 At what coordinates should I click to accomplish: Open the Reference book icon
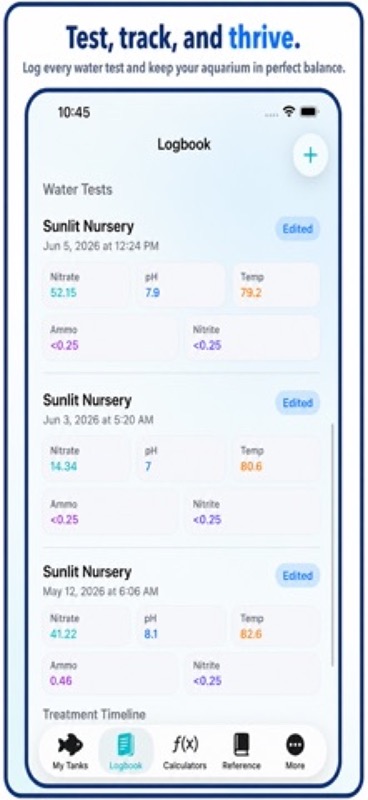(241, 745)
